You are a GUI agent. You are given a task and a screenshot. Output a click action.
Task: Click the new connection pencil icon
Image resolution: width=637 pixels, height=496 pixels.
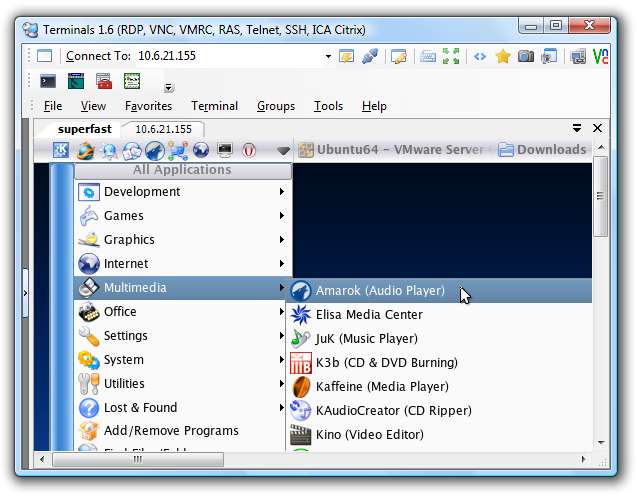pos(399,56)
